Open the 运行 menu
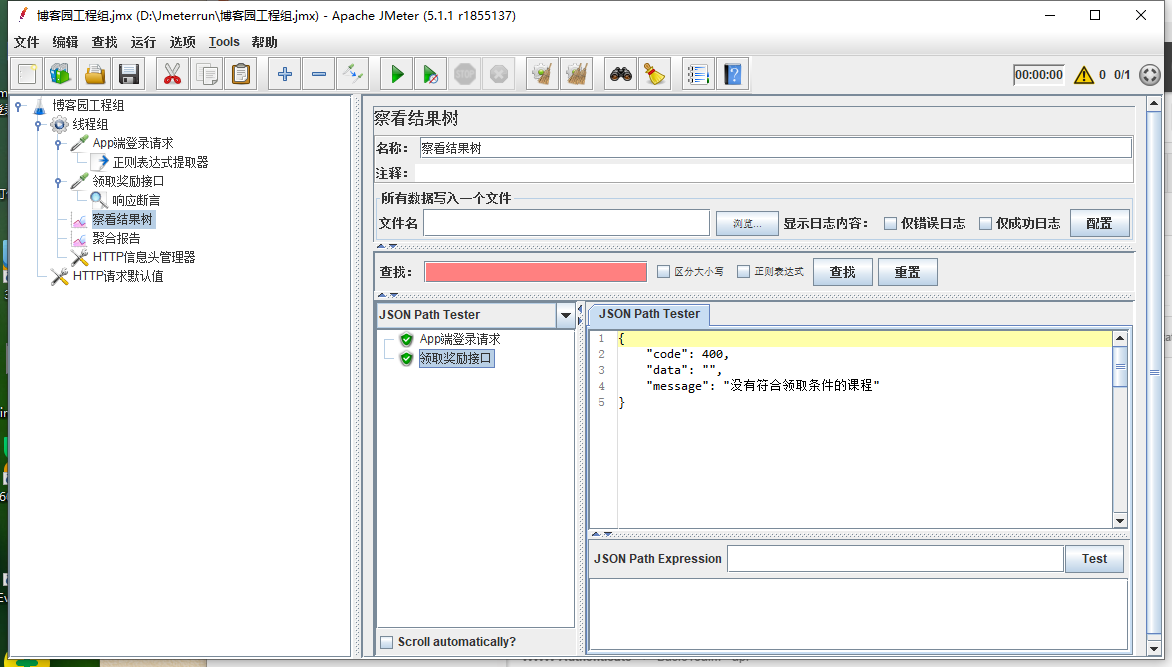 [x=143, y=42]
